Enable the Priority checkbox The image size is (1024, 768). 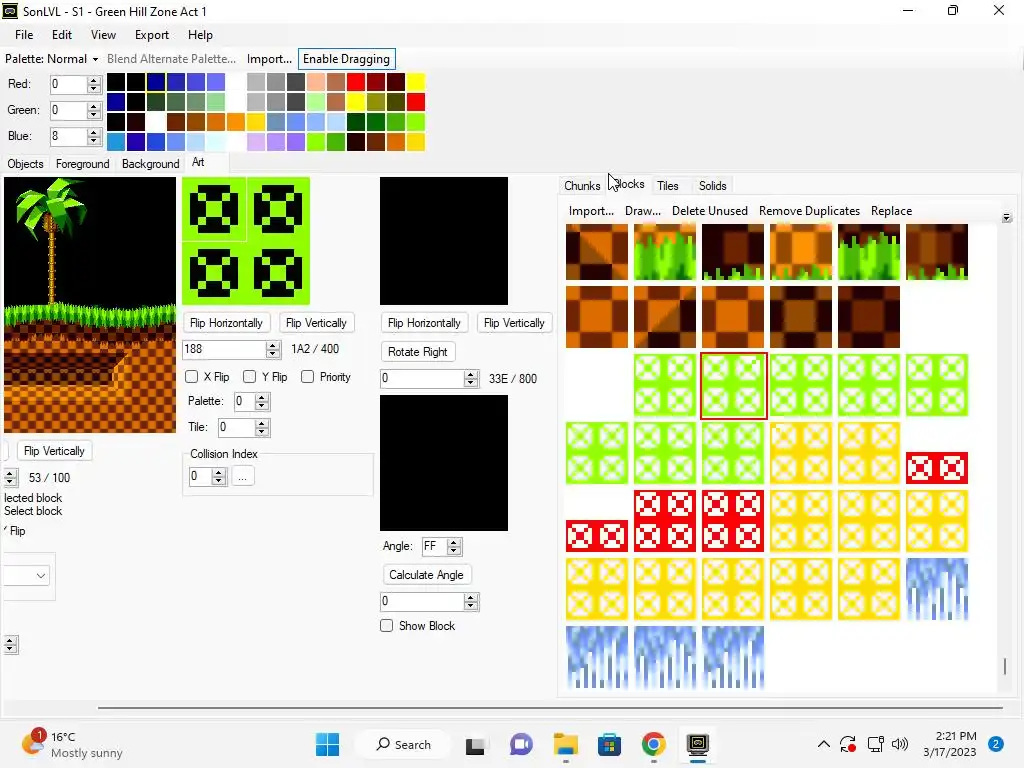308,377
